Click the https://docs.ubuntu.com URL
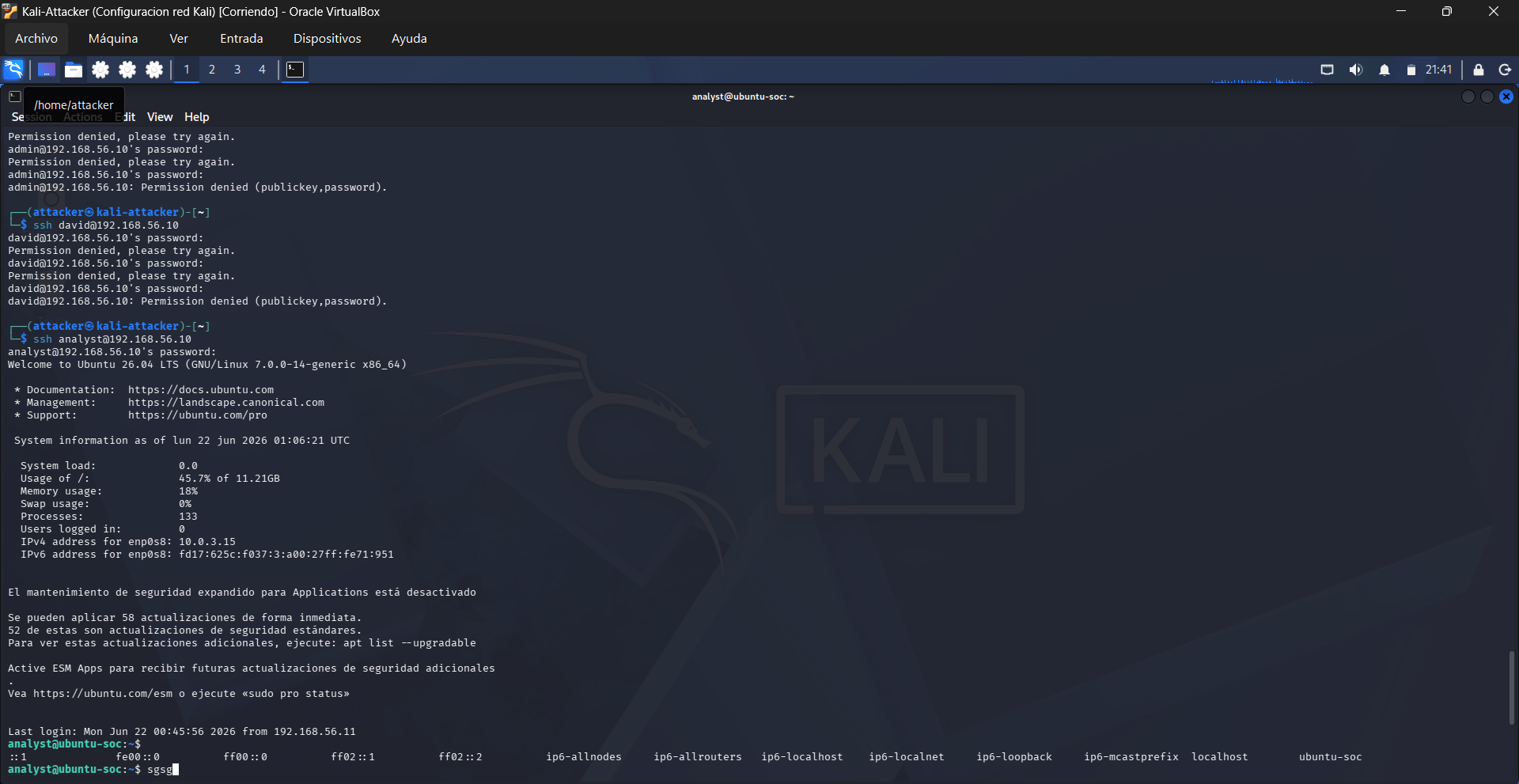This screenshot has height=784, width=1519. coord(201,390)
